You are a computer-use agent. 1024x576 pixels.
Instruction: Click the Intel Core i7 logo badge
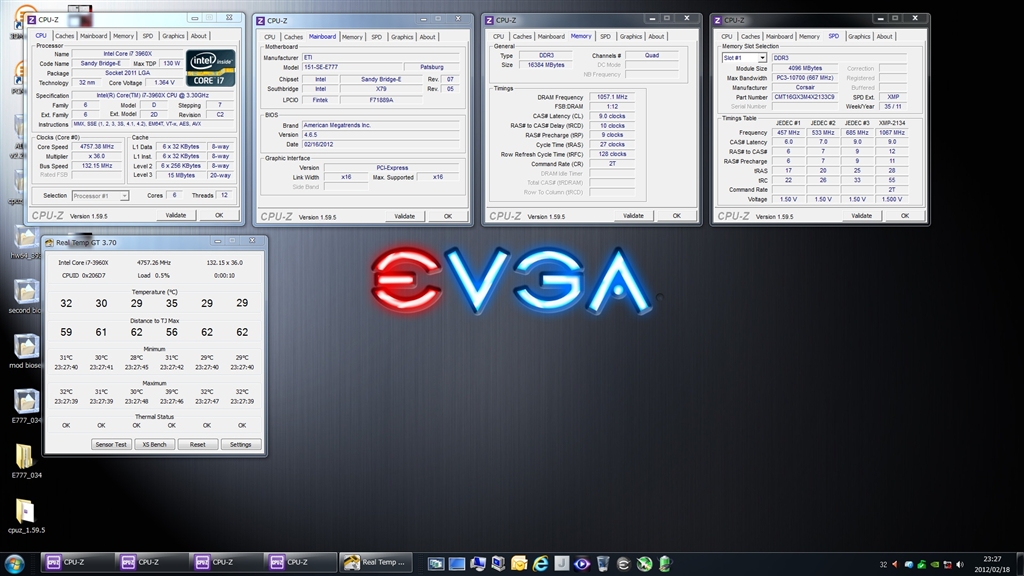210,67
